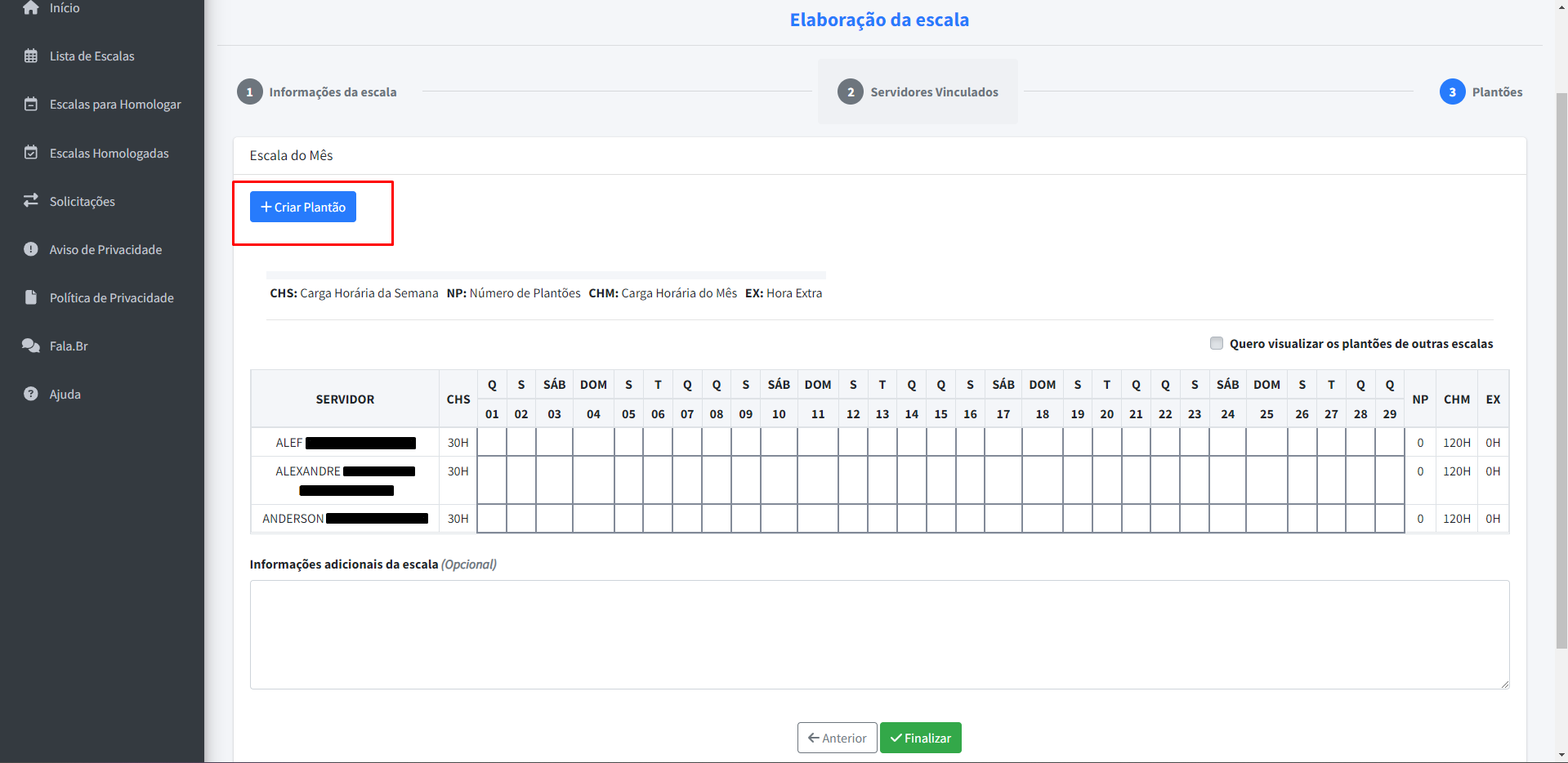Click the Início home icon
The height and width of the screenshot is (763, 1568).
pyautogui.click(x=31, y=7)
